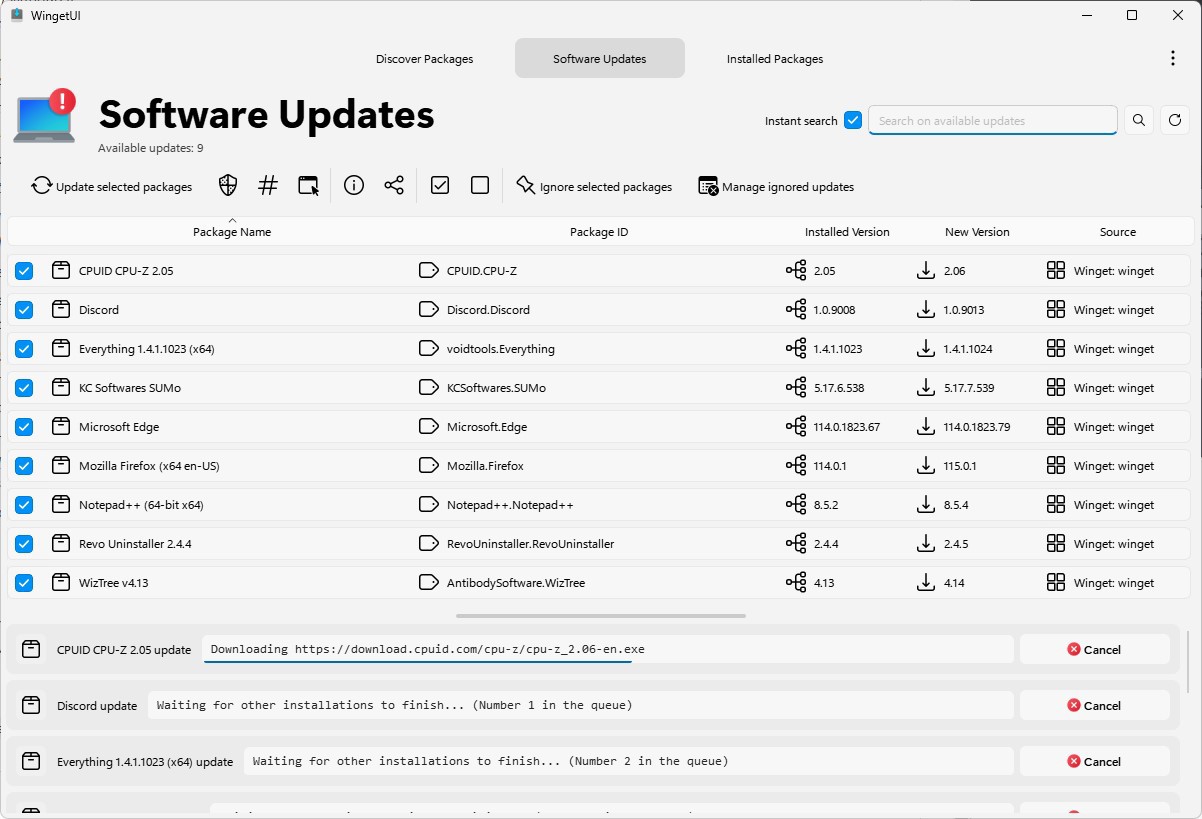
Task: Click Update selected packages button
Action: (x=112, y=187)
